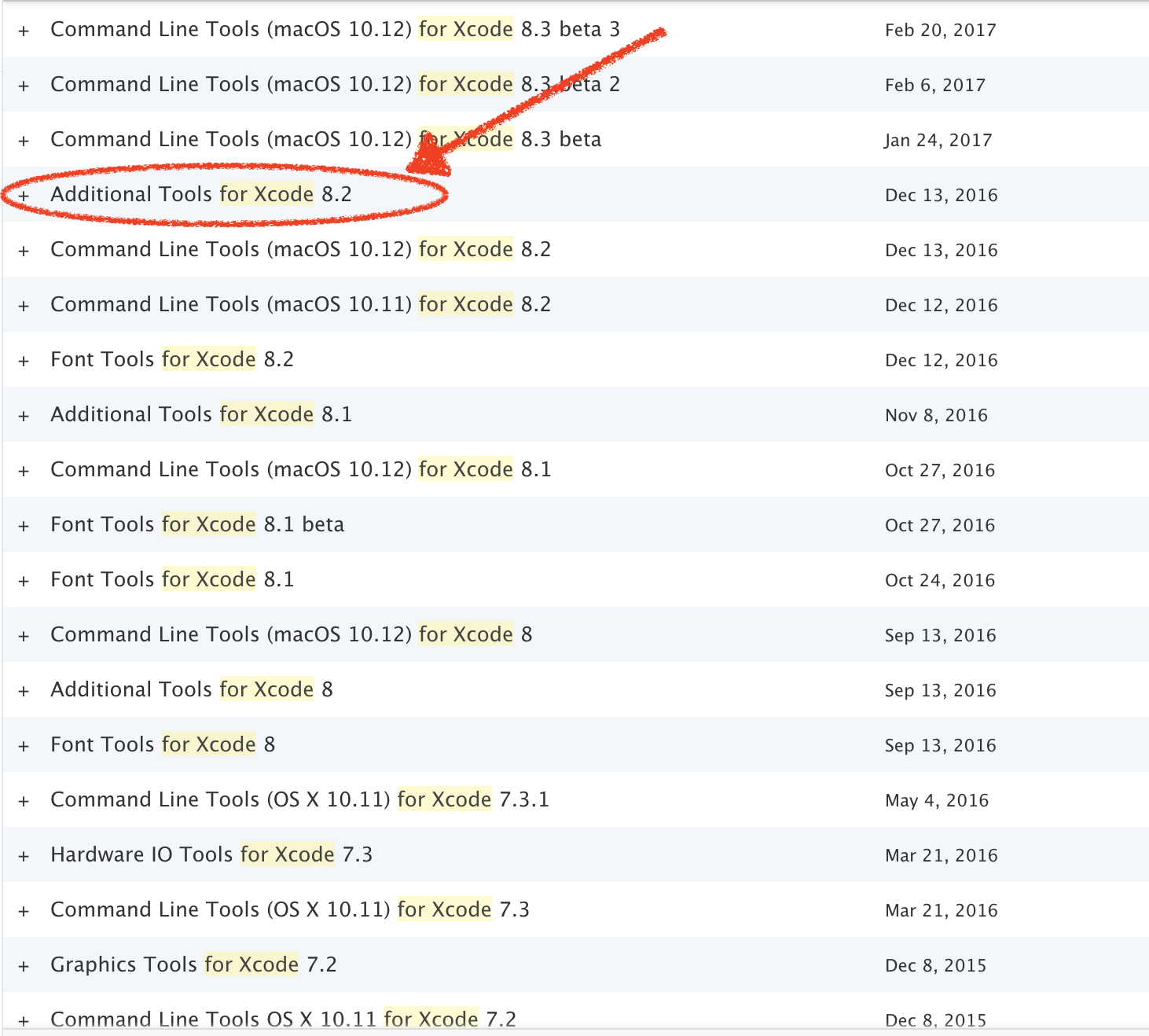Expand Command Line Tools macOS 10.11 Xcode 8.2
Viewport: 1149px width, 1036px height.
click(24, 307)
